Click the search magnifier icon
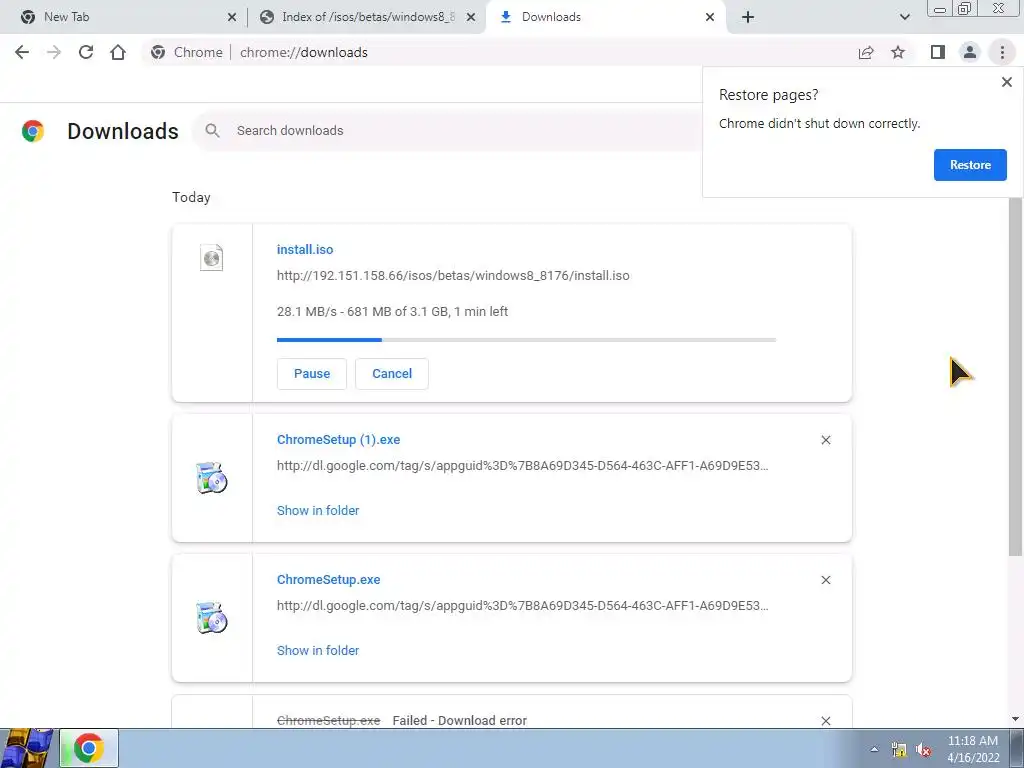The height and width of the screenshot is (768, 1024). pos(212,131)
